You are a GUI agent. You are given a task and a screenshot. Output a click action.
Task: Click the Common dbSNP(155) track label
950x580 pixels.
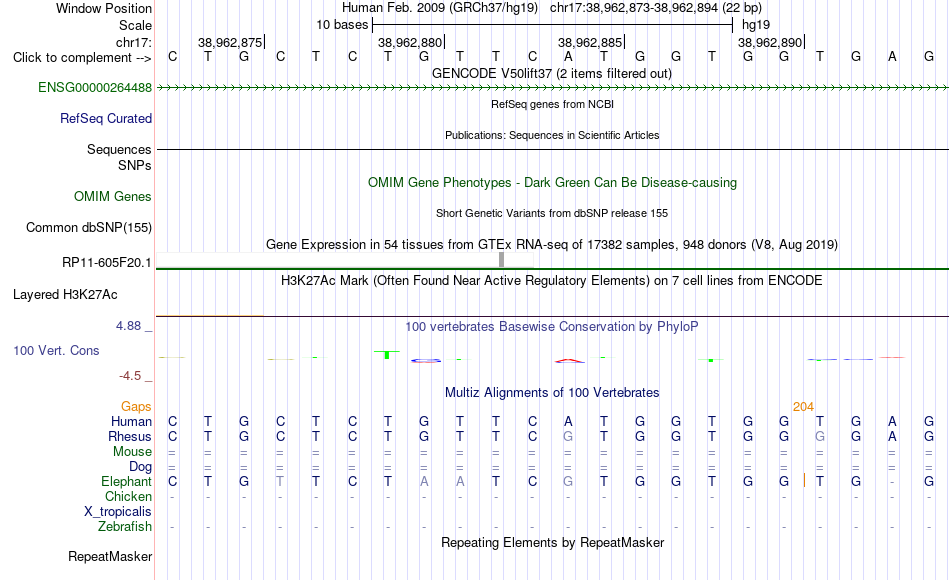point(88,227)
